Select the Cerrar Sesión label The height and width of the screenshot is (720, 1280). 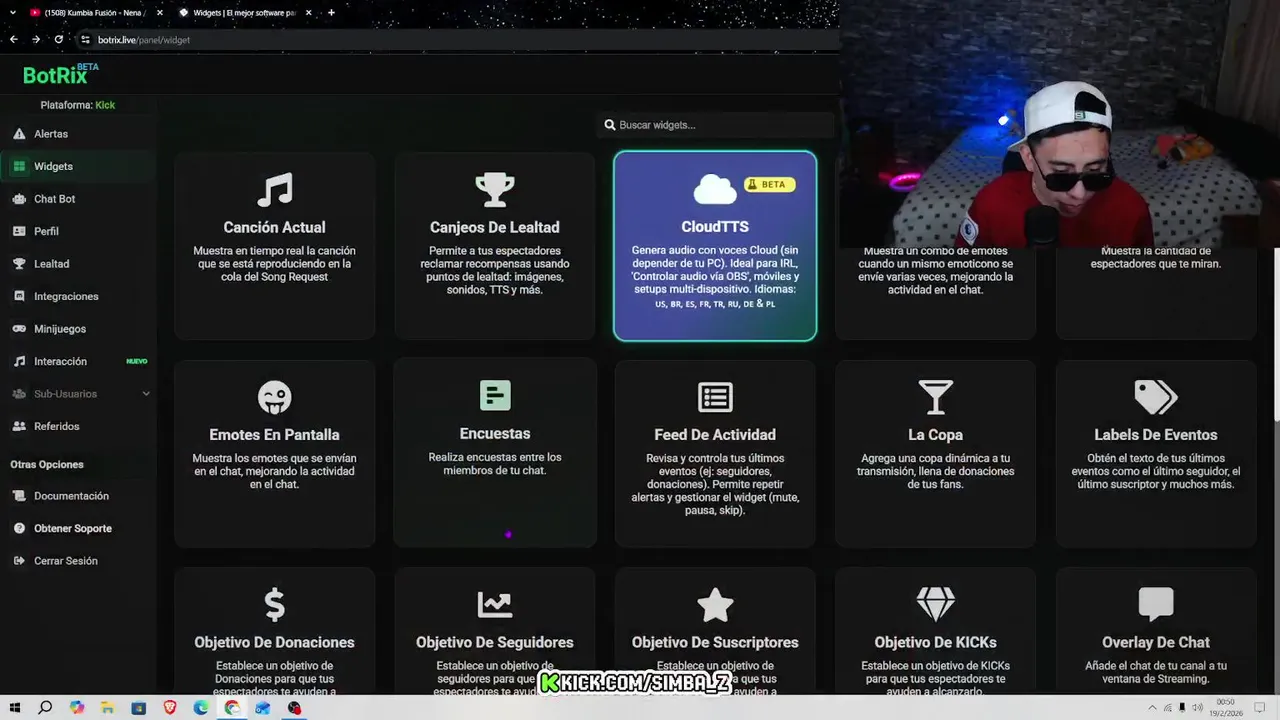click(x=66, y=561)
